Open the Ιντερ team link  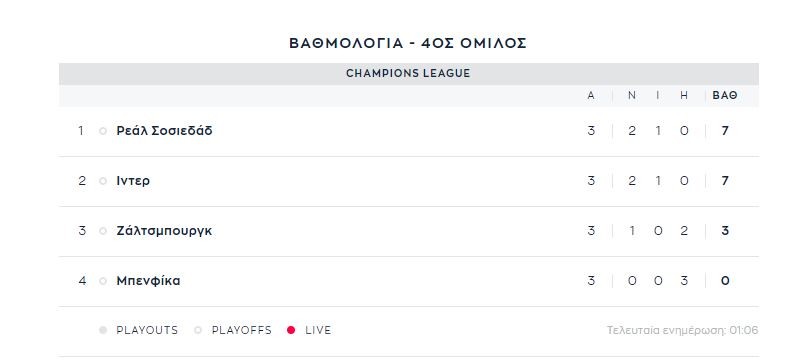click(x=133, y=181)
